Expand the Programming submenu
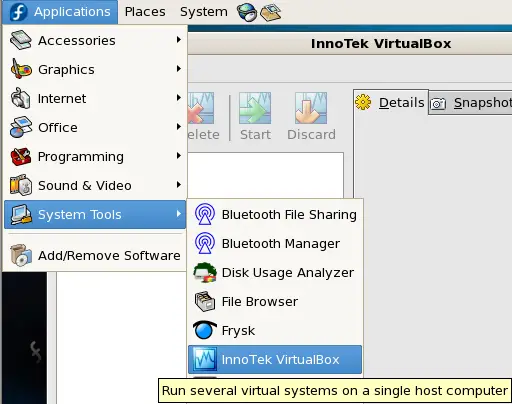The width and height of the screenshot is (512, 404). point(95,156)
